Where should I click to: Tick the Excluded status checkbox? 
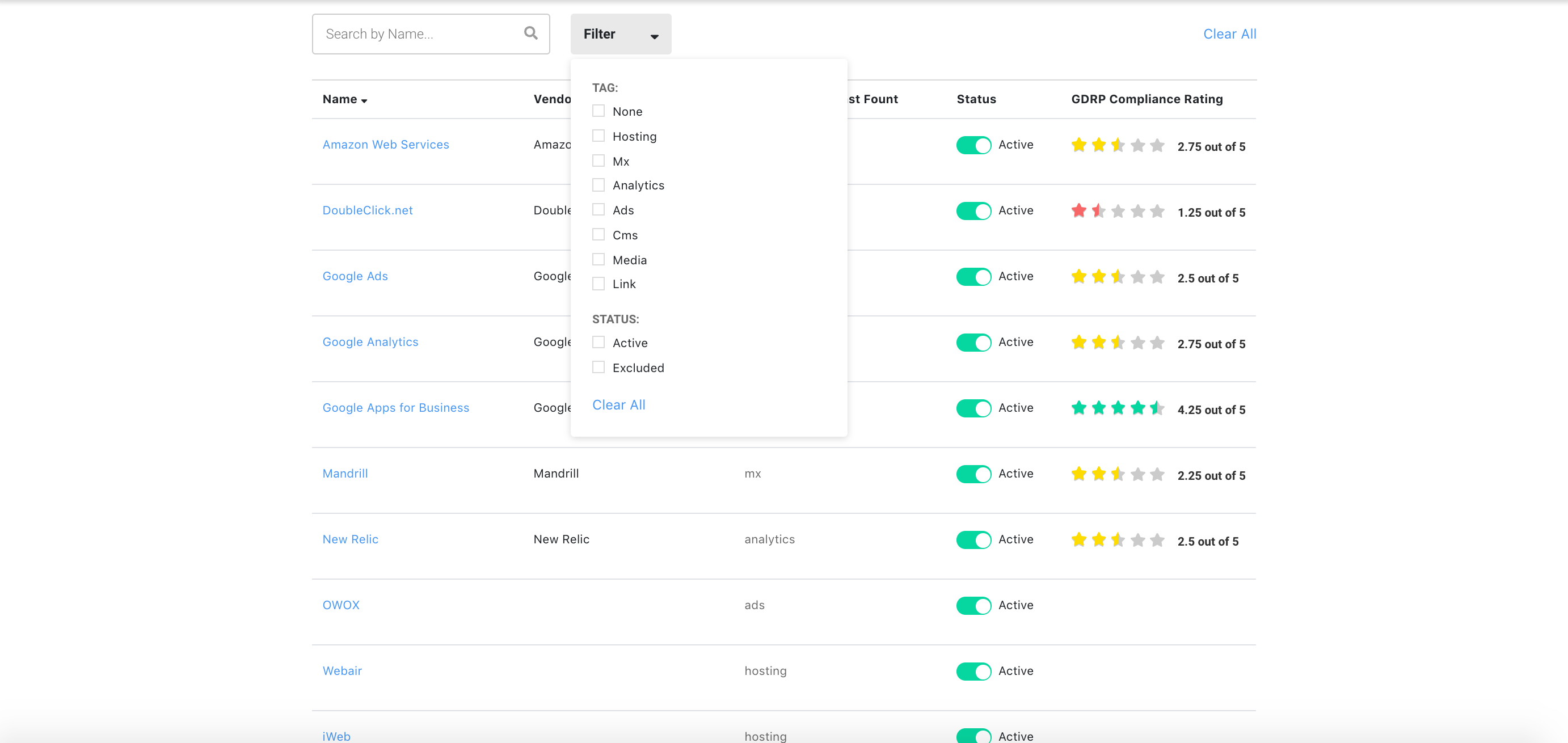click(x=598, y=368)
